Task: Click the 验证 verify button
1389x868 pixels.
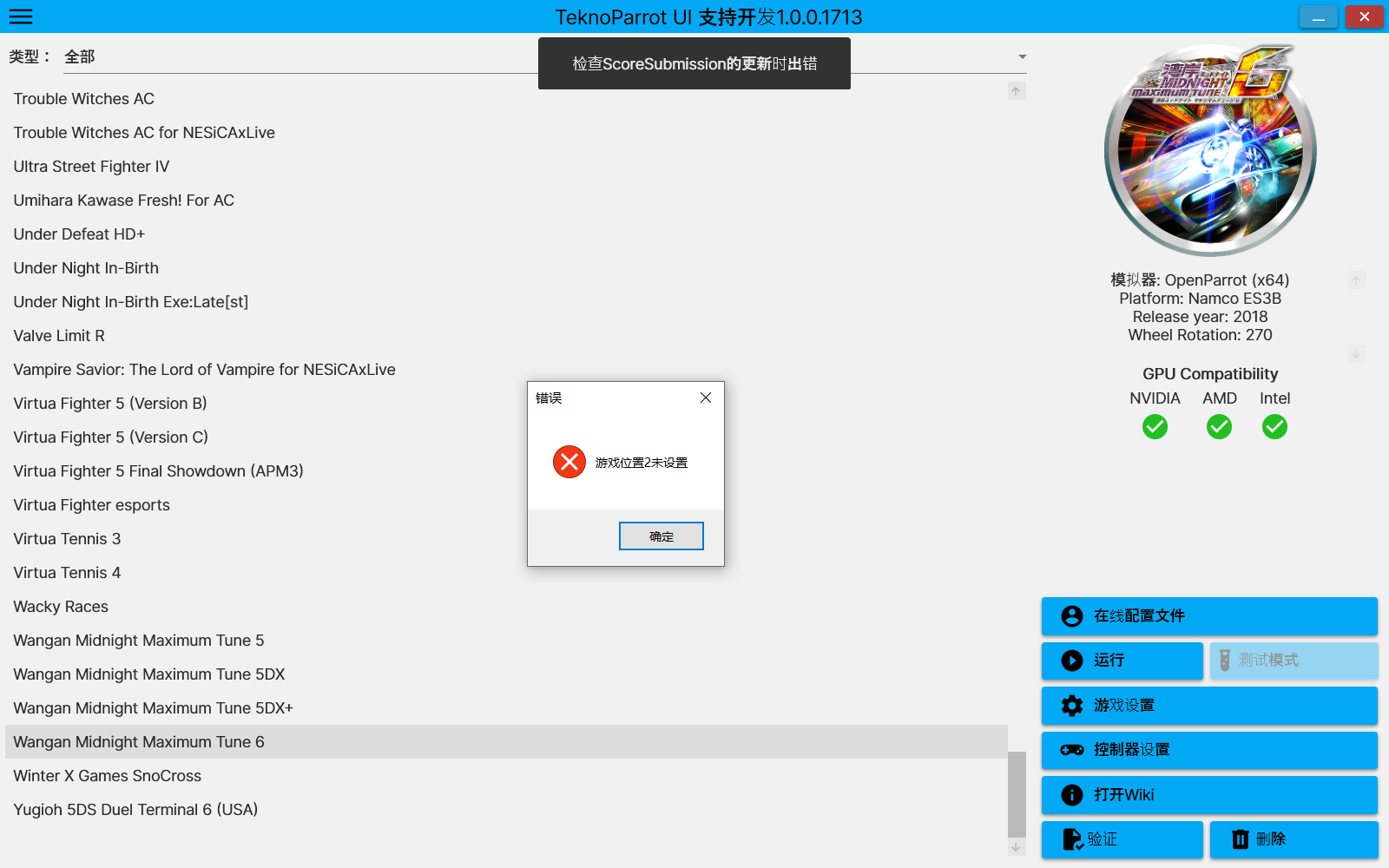Action: [1122, 839]
